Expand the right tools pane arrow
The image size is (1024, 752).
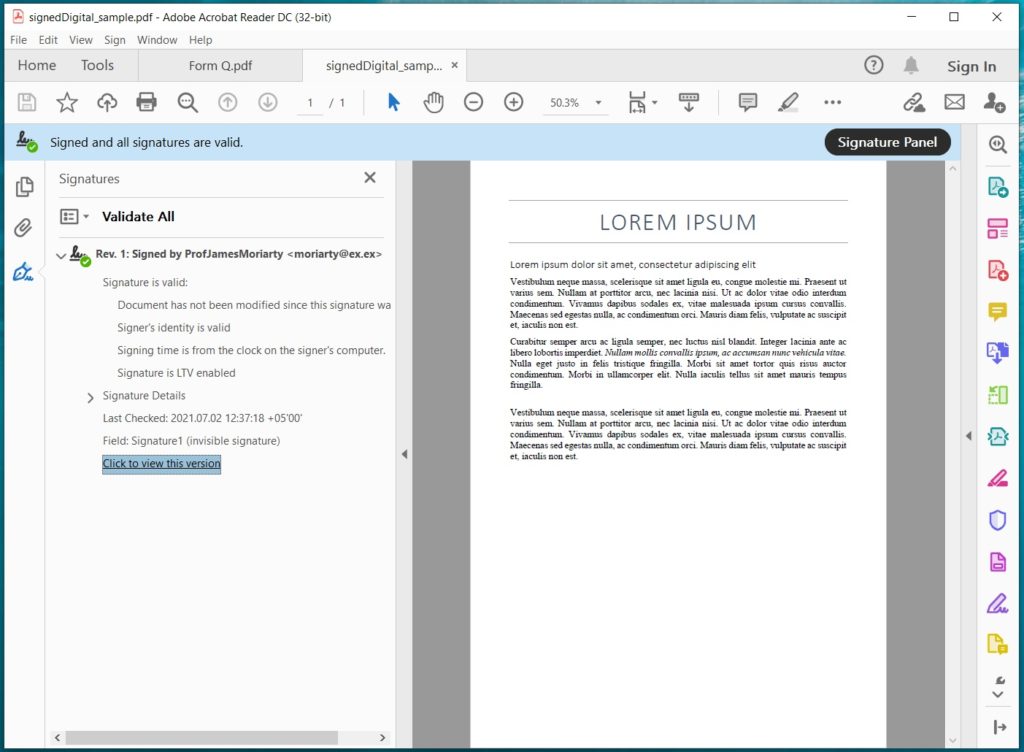tap(967, 435)
